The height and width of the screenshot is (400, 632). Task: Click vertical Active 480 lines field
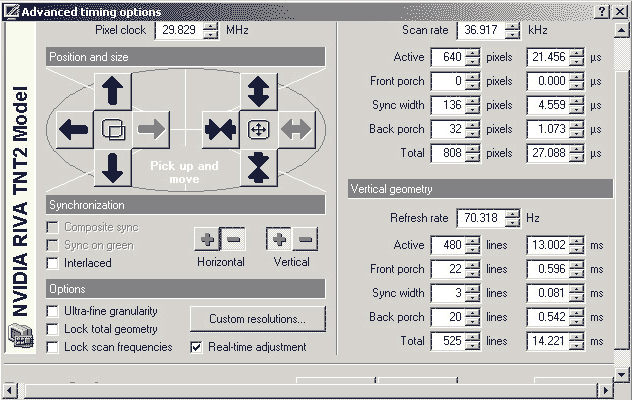point(449,245)
